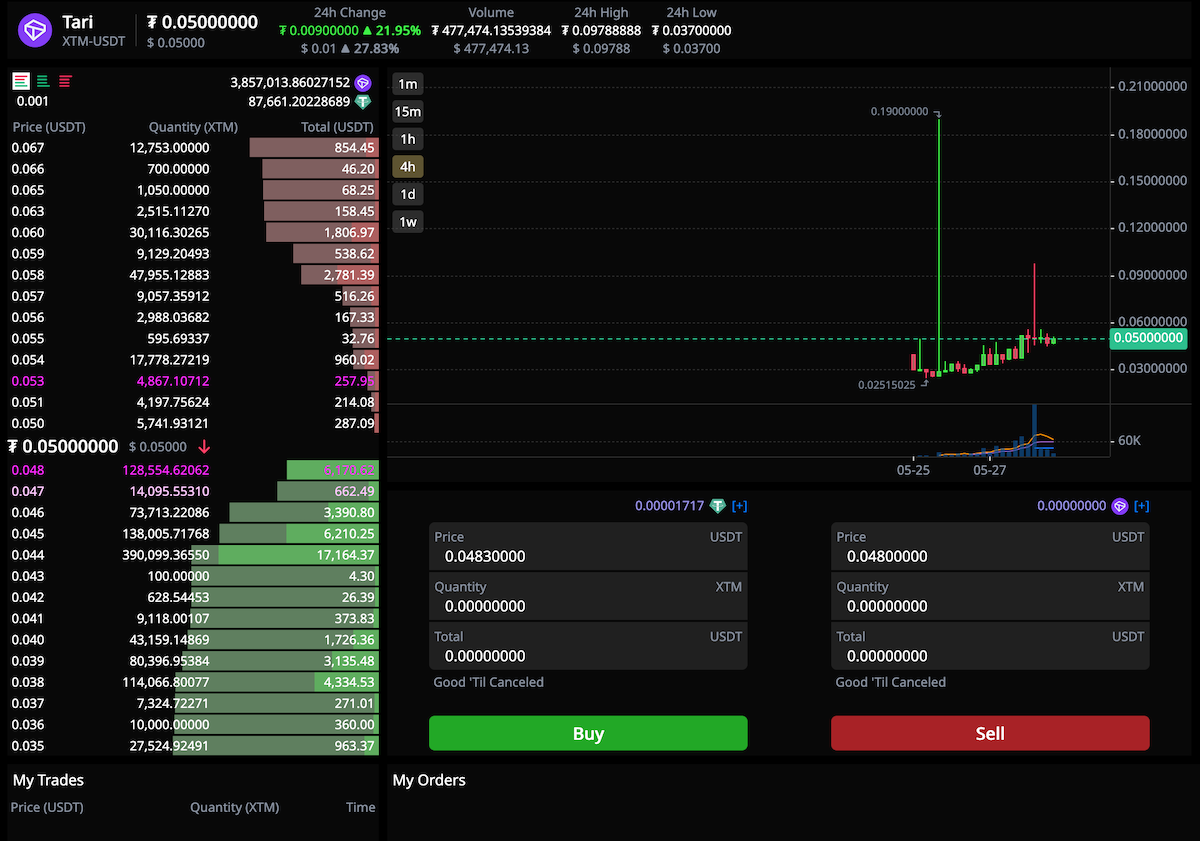Click the Time column header in My Trades
This screenshot has height=841, width=1200.
(360, 807)
